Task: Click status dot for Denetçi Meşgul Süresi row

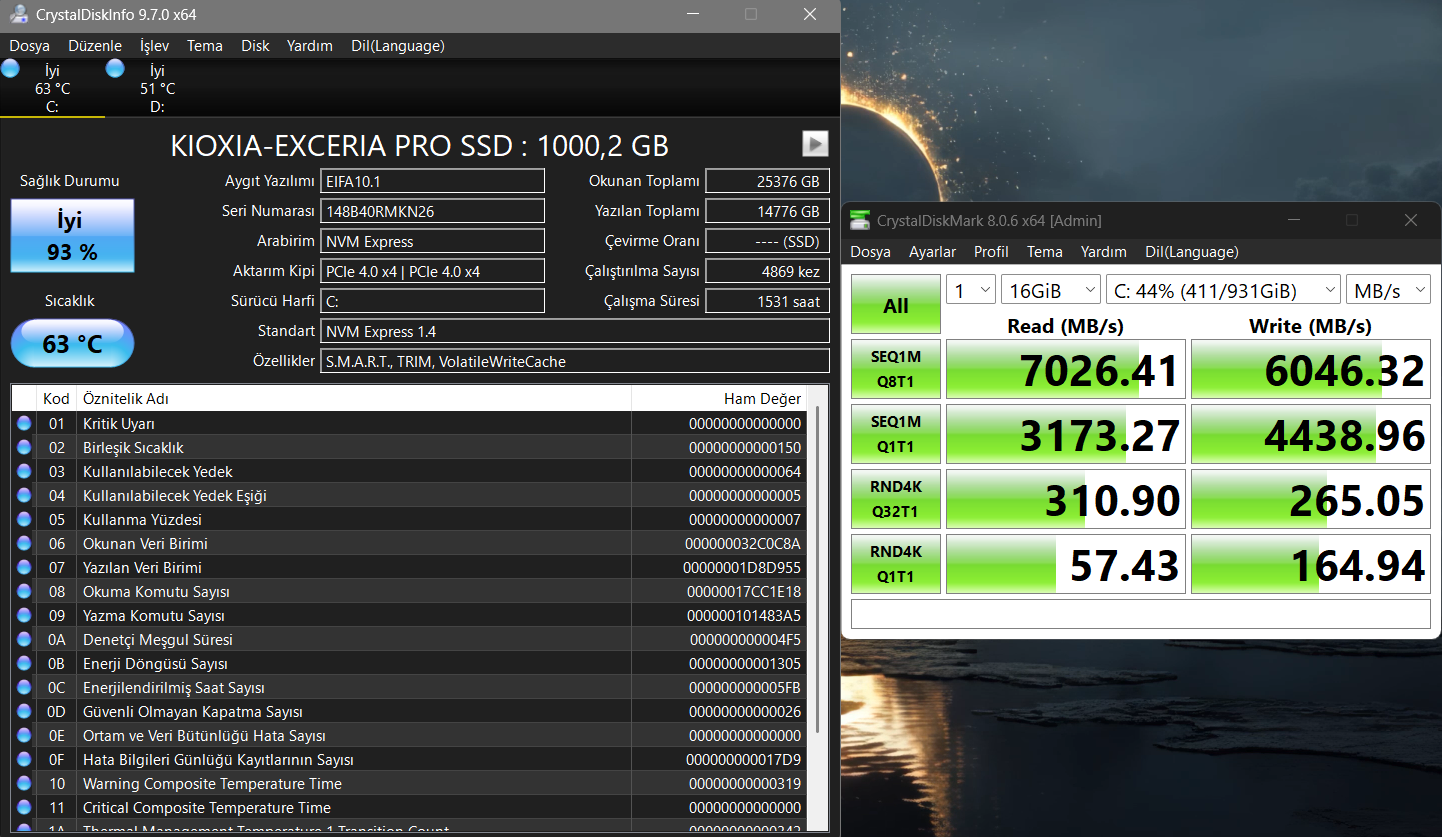Action: [24, 640]
